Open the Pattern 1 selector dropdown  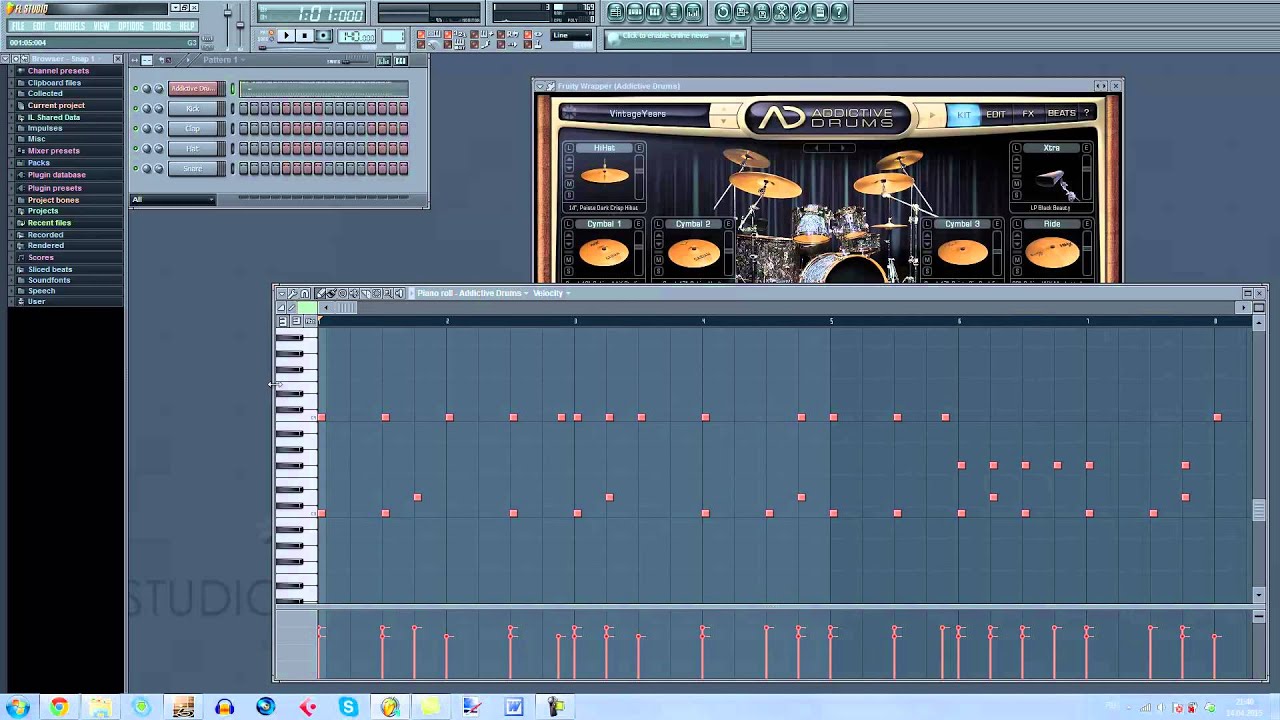(x=224, y=60)
